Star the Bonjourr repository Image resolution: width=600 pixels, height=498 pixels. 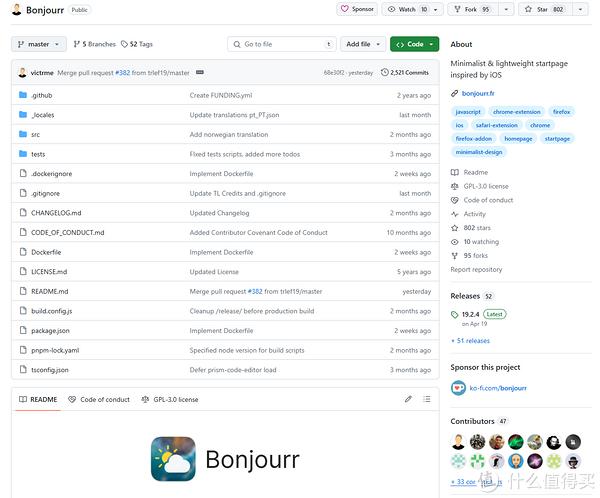pos(545,9)
